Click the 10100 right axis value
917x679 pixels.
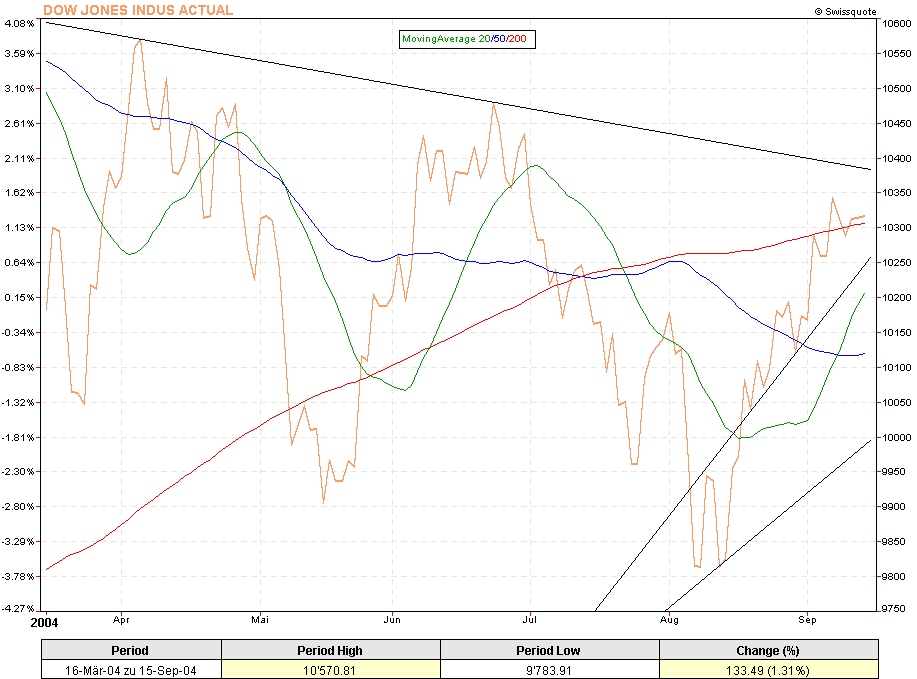tap(897, 367)
